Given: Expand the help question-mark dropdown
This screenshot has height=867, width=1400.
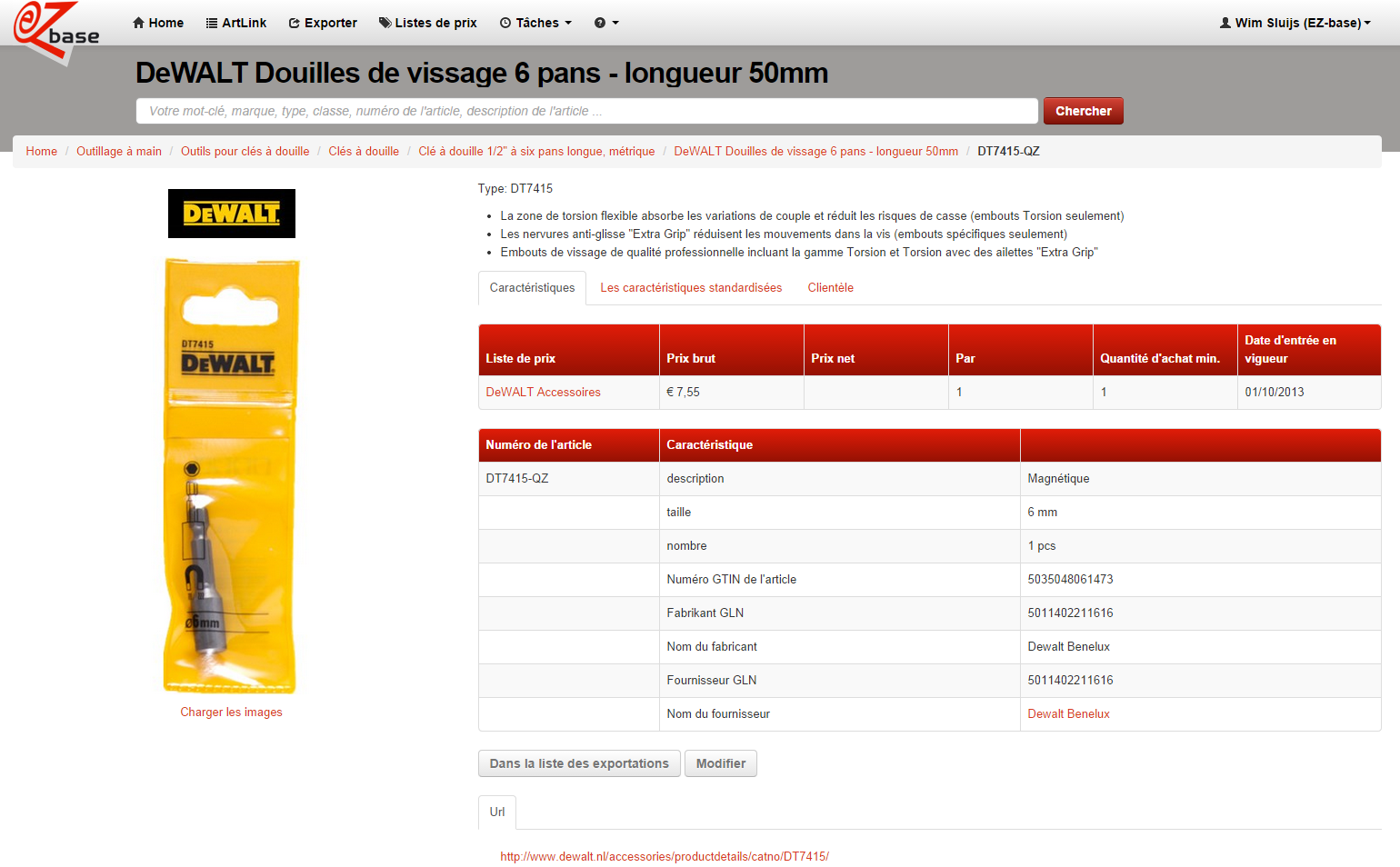Looking at the screenshot, I should click(606, 23).
